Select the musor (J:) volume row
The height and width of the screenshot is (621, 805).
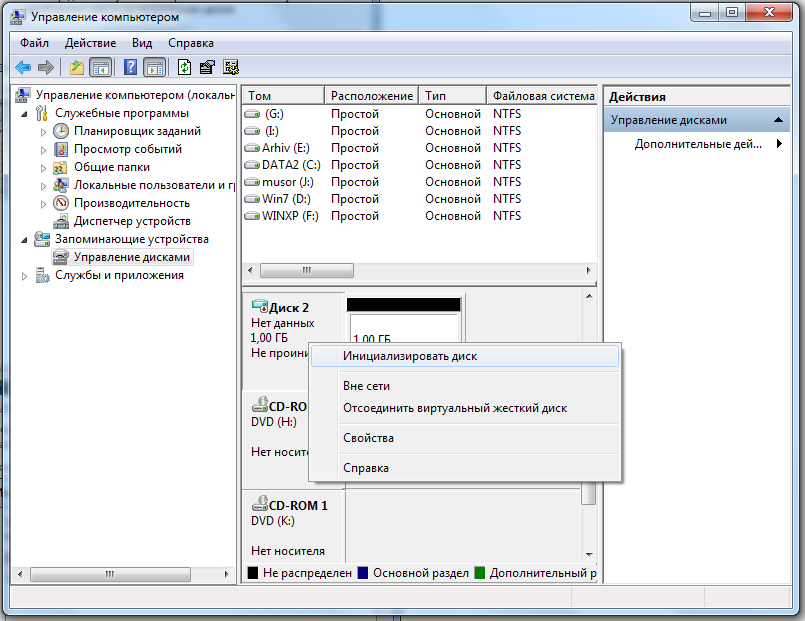(x=419, y=182)
